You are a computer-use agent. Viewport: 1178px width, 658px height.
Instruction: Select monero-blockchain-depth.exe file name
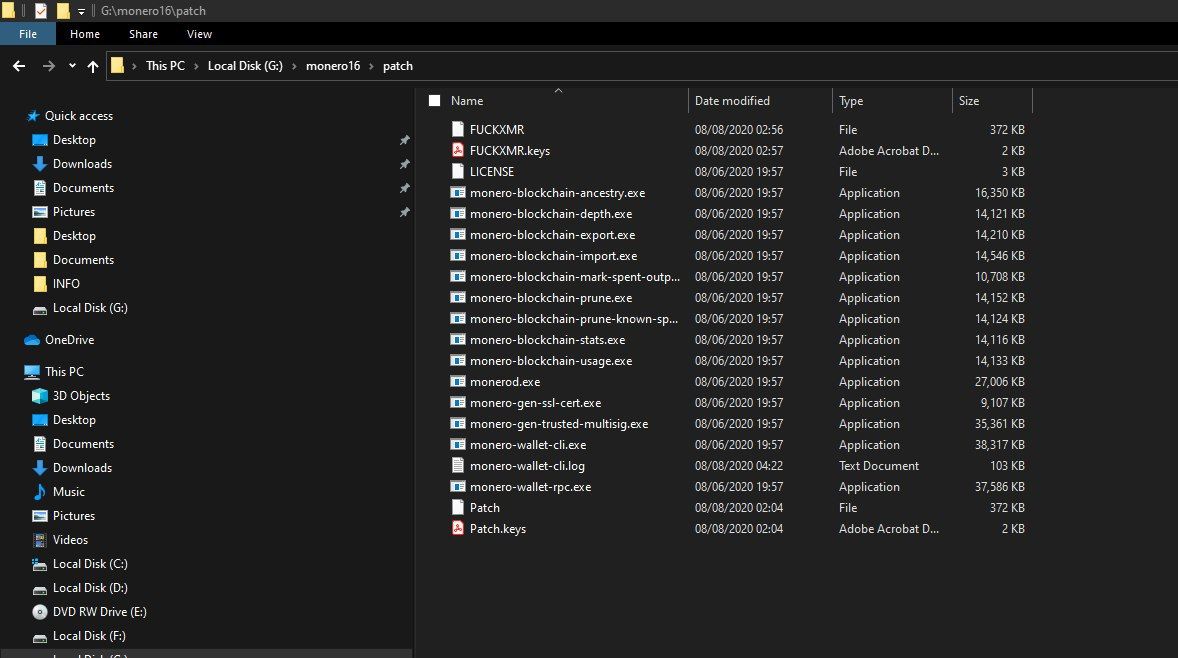pyautogui.click(x=551, y=214)
